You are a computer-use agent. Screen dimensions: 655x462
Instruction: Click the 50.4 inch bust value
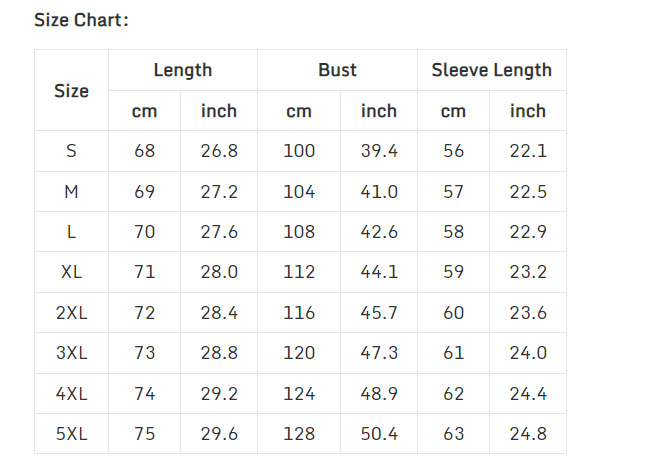pyautogui.click(x=379, y=434)
